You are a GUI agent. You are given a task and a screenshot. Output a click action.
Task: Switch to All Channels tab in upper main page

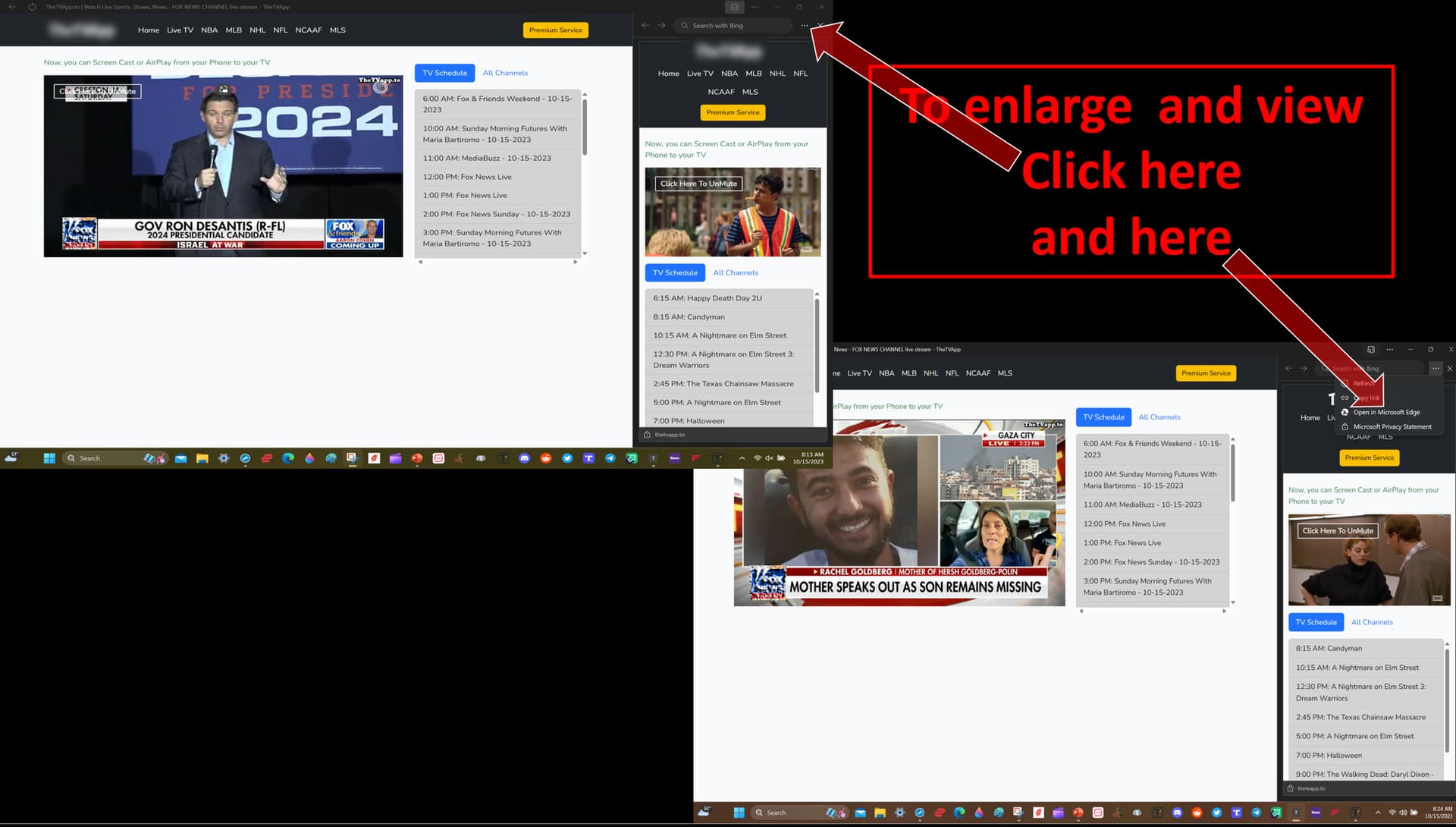[x=505, y=73]
